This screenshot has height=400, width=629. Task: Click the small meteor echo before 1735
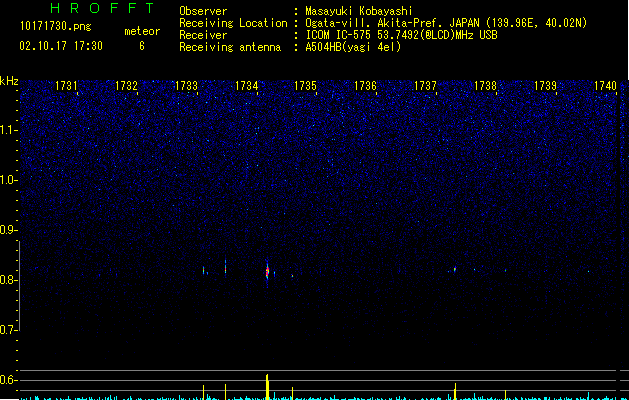point(292,276)
